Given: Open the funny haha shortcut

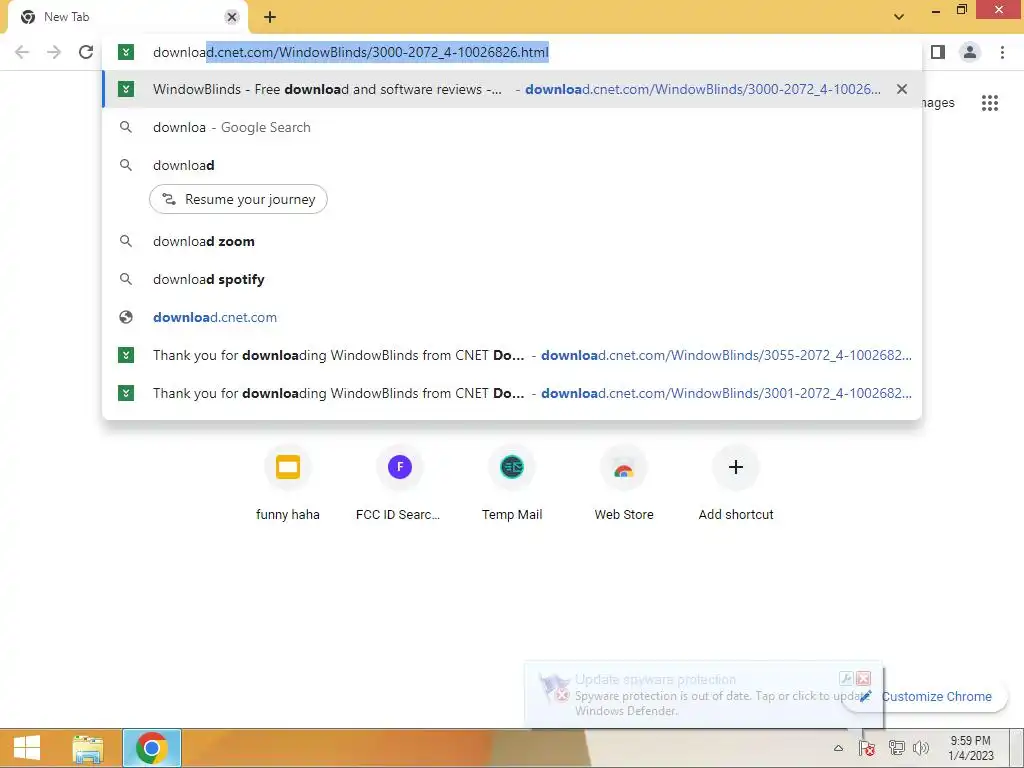Looking at the screenshot, I should click(288, 484).
